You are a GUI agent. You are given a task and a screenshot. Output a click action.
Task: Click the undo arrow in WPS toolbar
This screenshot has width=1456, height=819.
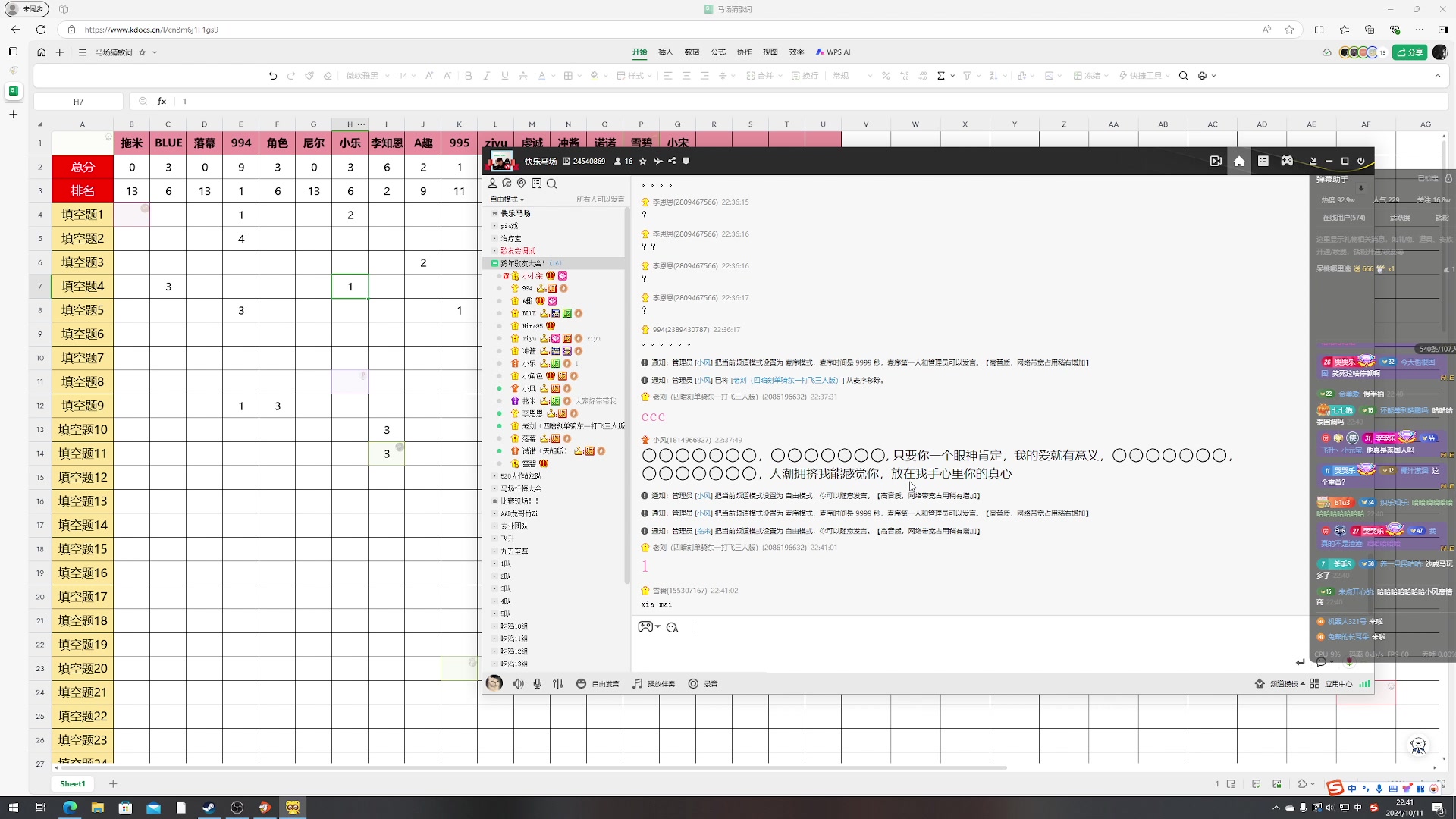272,76
